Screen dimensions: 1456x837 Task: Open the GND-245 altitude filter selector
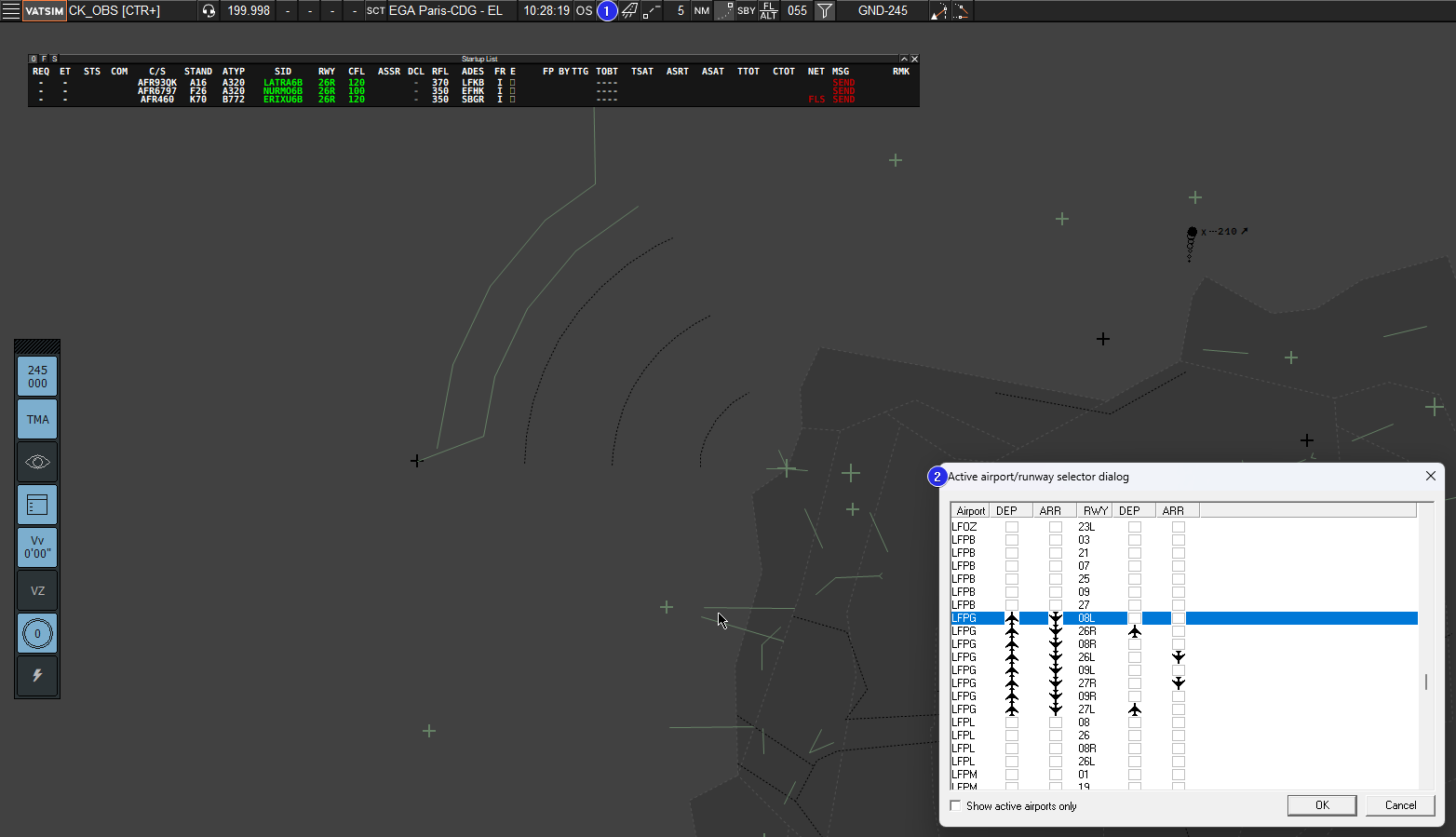[x=883, y=11]
